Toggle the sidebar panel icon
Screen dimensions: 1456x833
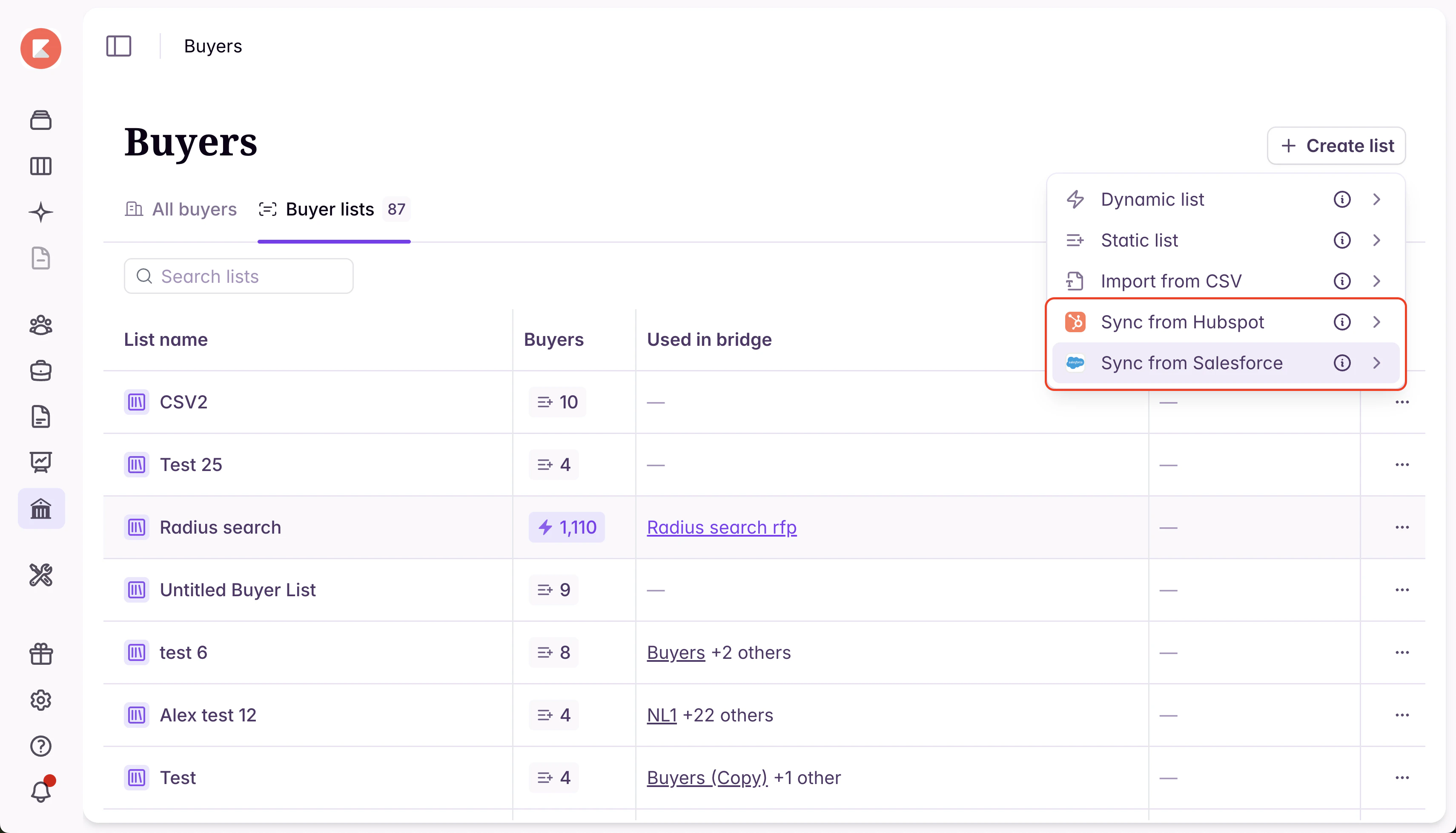click(119, 46)
